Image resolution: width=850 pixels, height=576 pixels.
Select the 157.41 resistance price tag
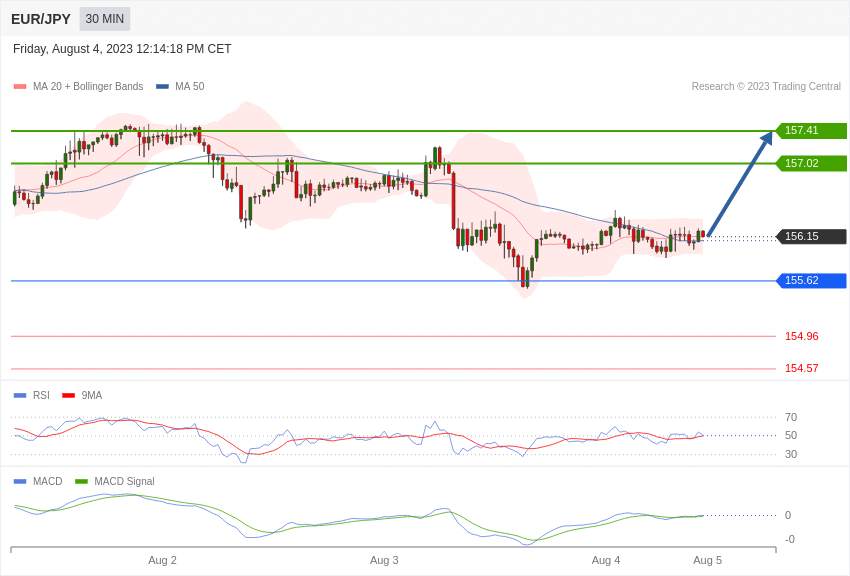click(811, 131)
